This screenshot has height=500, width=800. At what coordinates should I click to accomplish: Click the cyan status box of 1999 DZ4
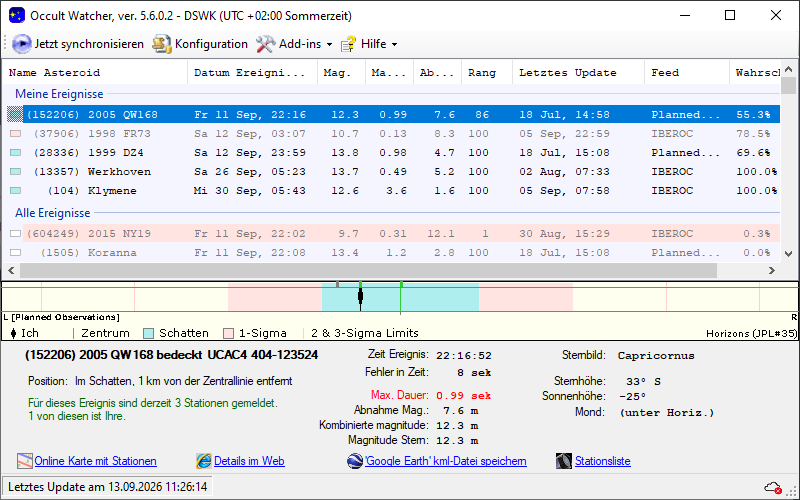coord(15,153)
